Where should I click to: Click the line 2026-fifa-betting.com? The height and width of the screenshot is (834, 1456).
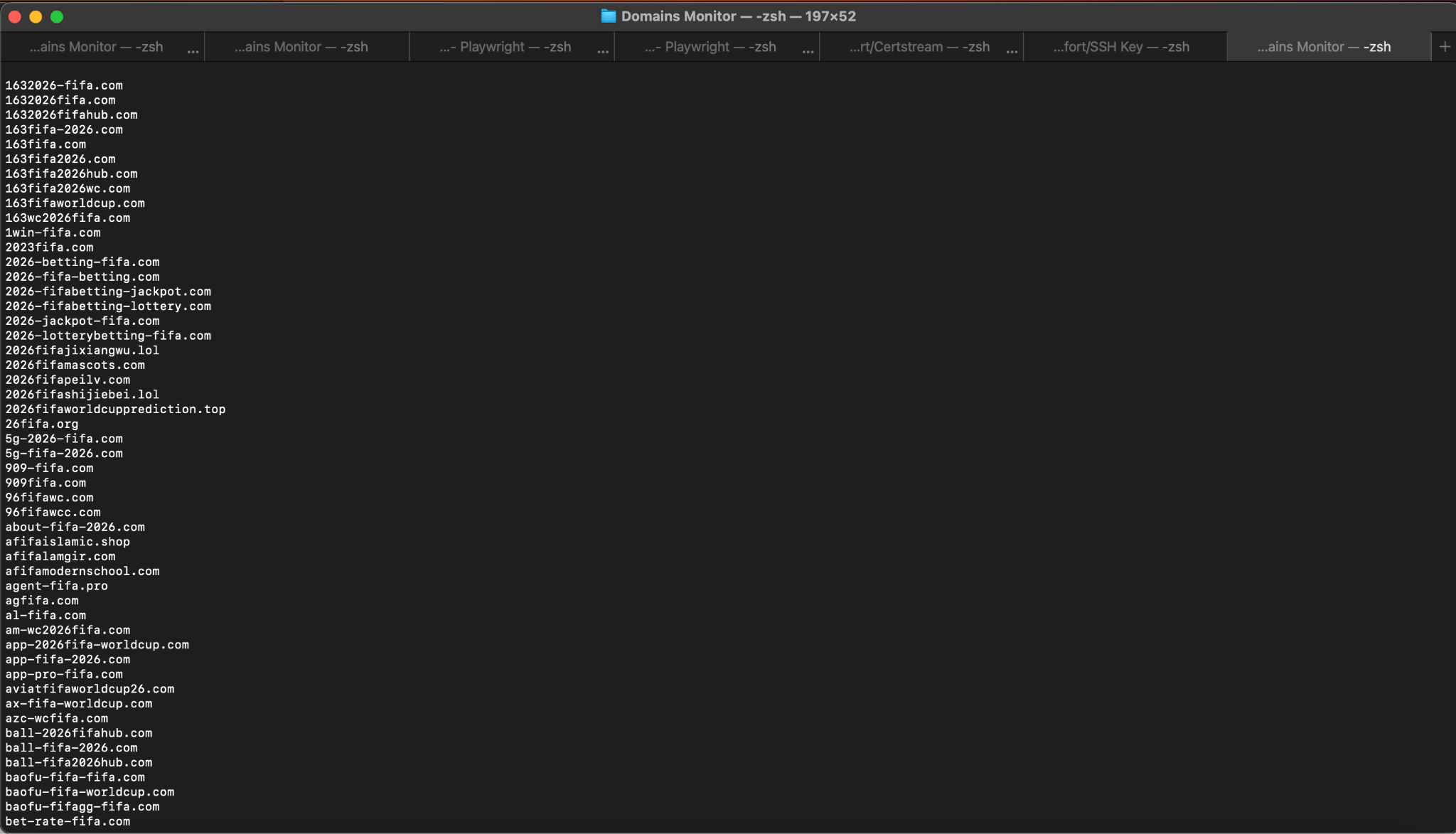pyautogui.click(x=82, y=277)
